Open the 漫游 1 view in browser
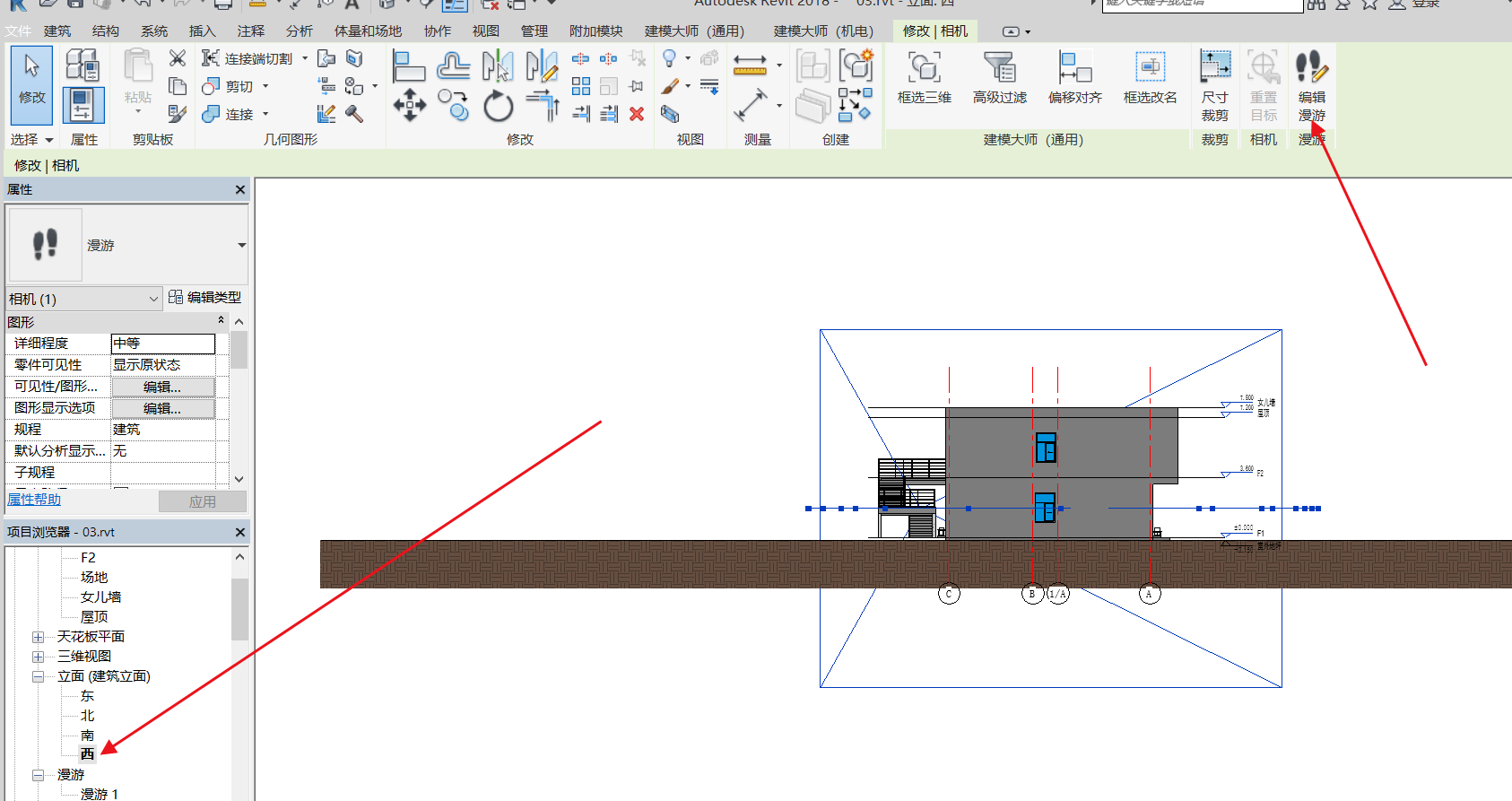The height and width of the screenshot is (801, 1512). pos(99,794)
